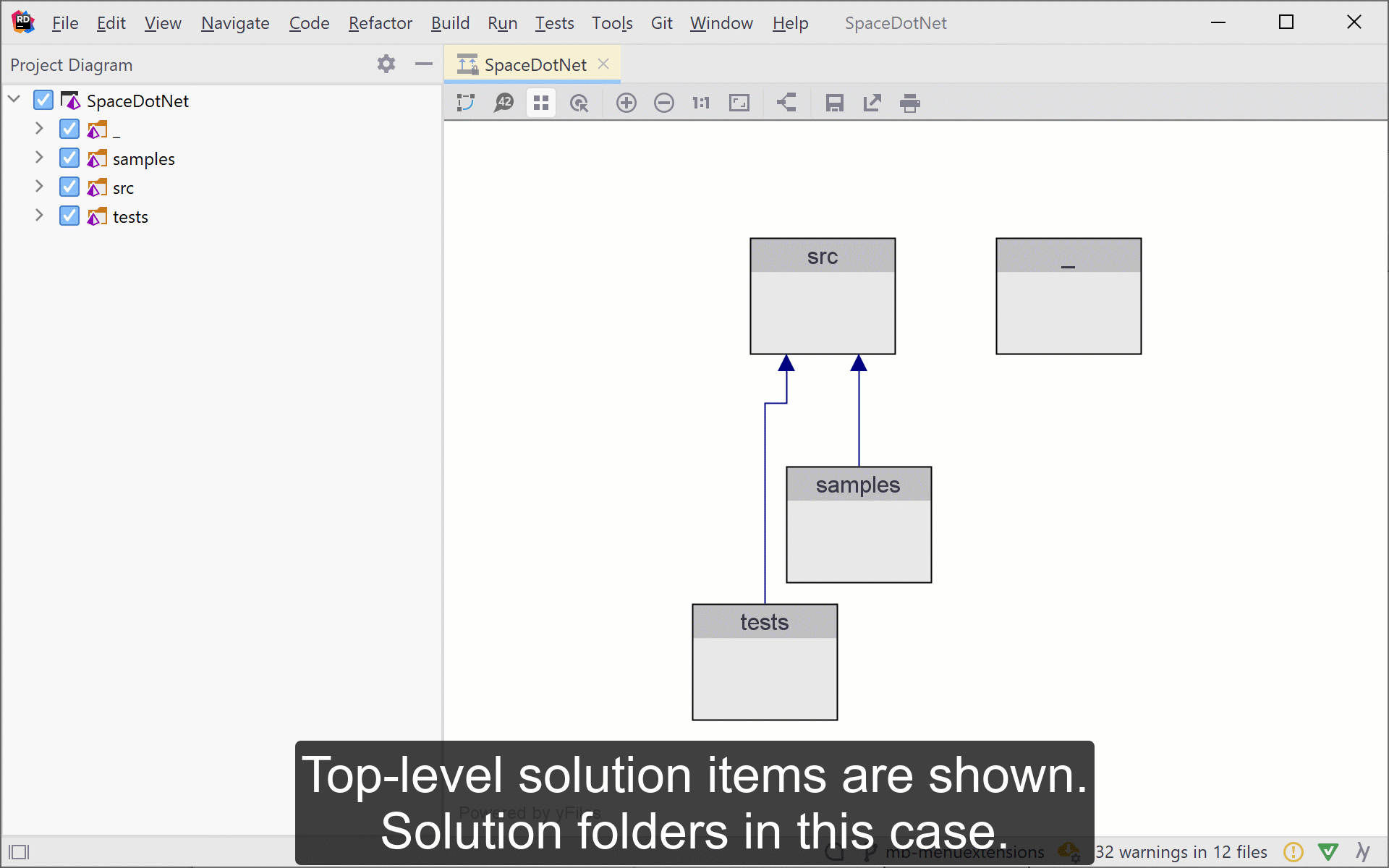Uncheck the underscore folder checkbox

[x=69, y=129]
